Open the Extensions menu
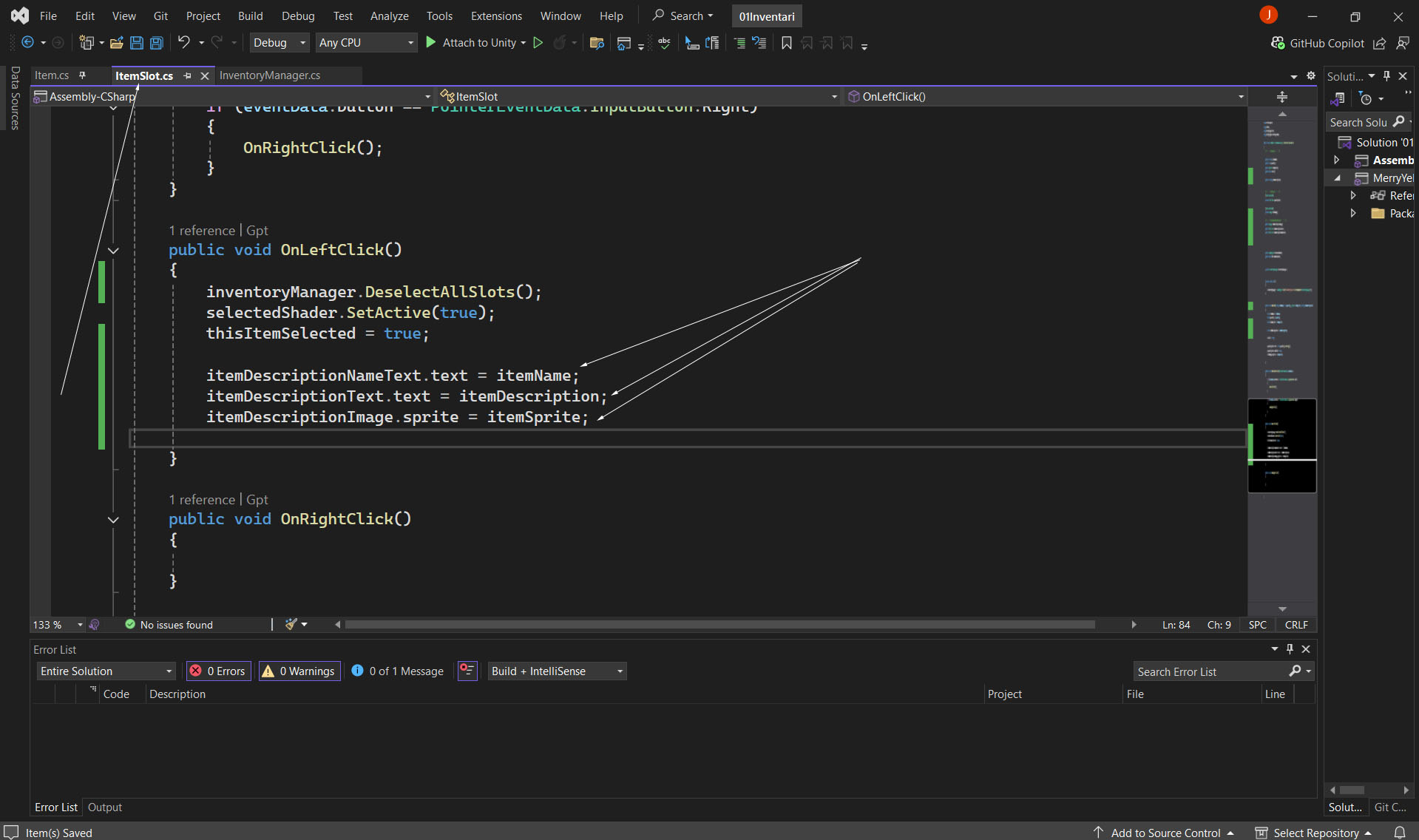 (x=495, y=16)
